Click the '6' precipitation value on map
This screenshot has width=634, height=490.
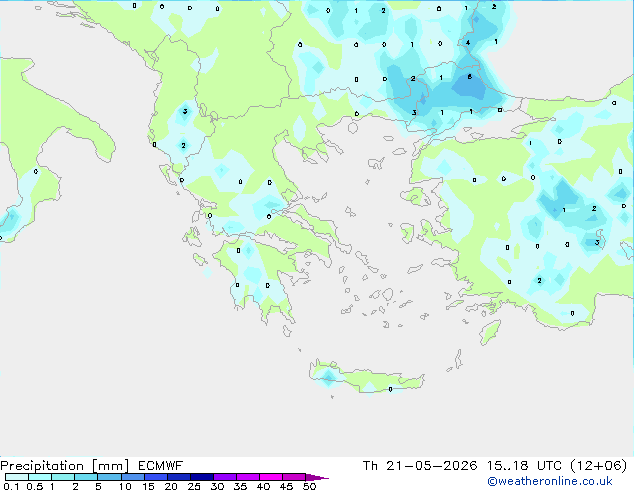[469, 76]
